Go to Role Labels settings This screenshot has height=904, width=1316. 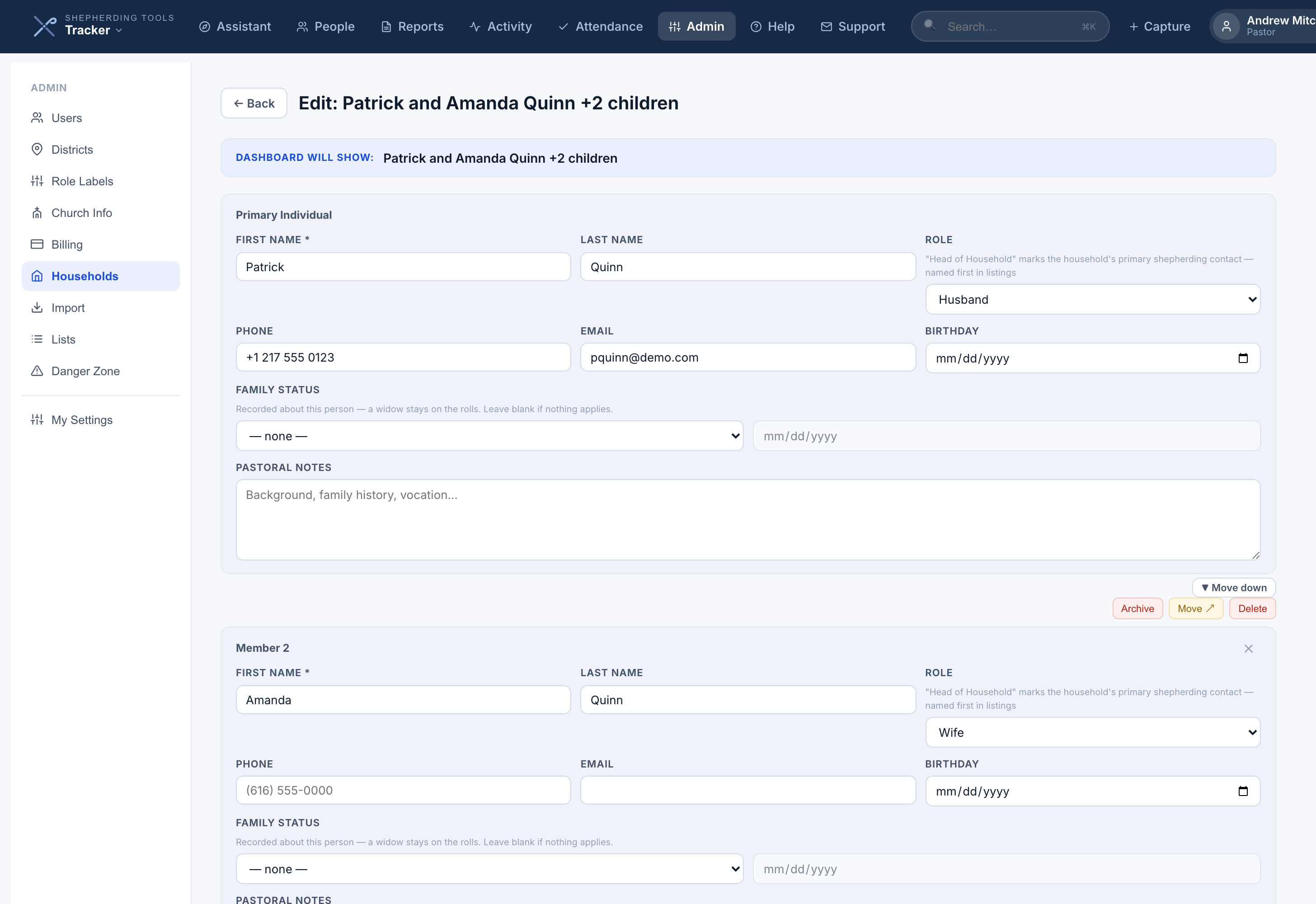[101, 181]
